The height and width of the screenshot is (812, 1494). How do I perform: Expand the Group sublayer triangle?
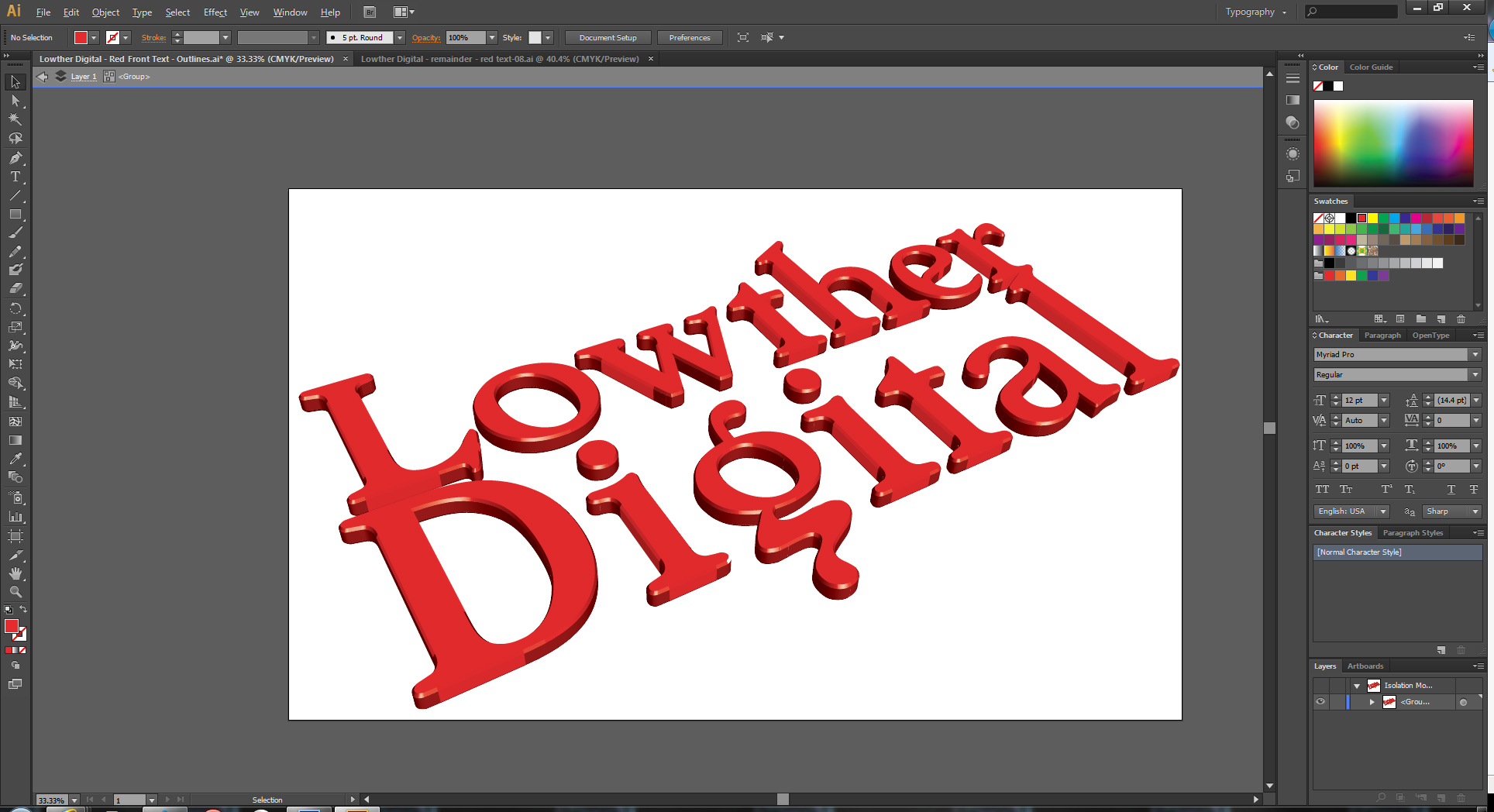(1372, 702)
